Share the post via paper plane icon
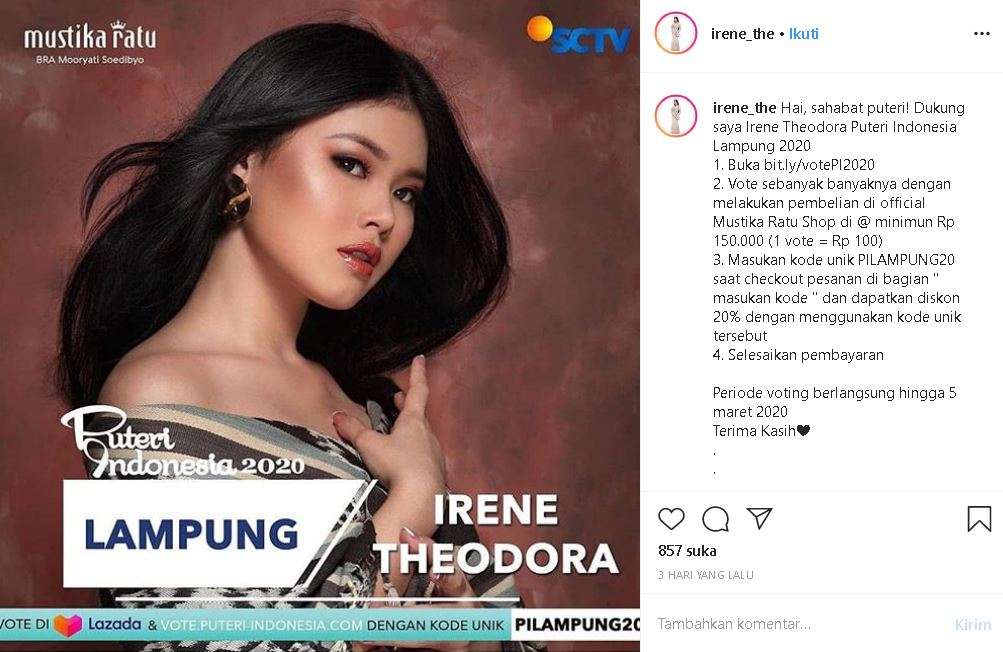This screenshot has height=652, width=1003. click(x=759, y=518)
